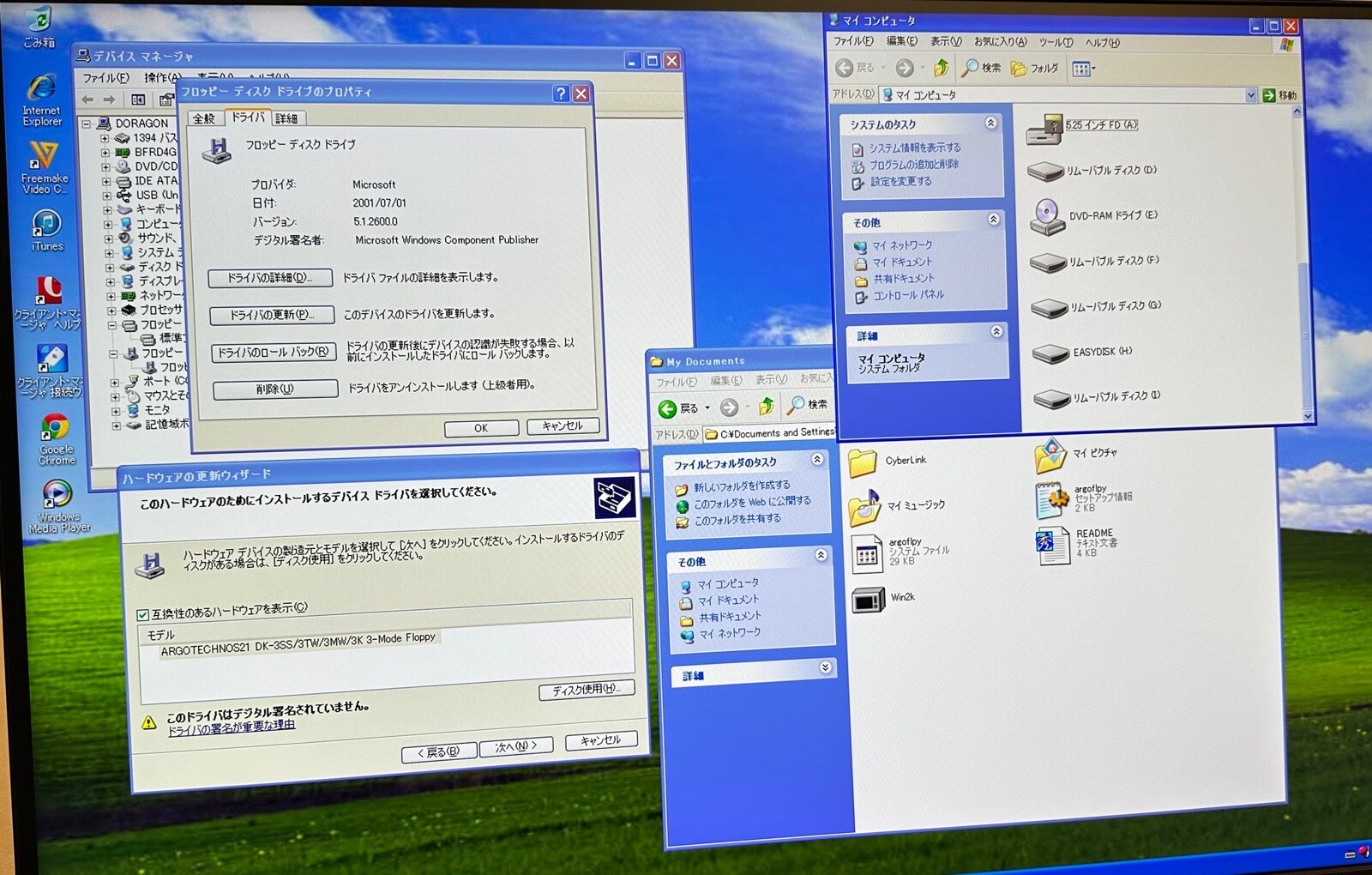Click the Driver Details button
1372x875 pixels.
coord(270,278)
